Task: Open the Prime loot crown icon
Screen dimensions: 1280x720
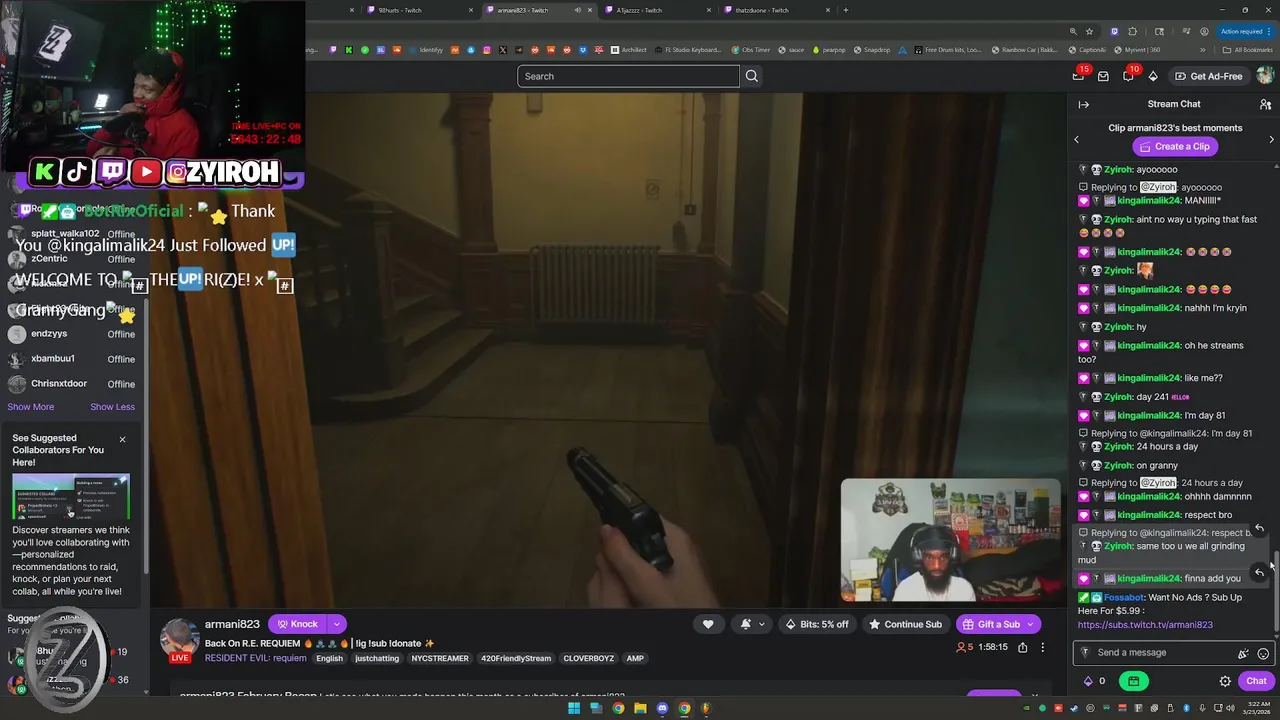Action: 1078,76
